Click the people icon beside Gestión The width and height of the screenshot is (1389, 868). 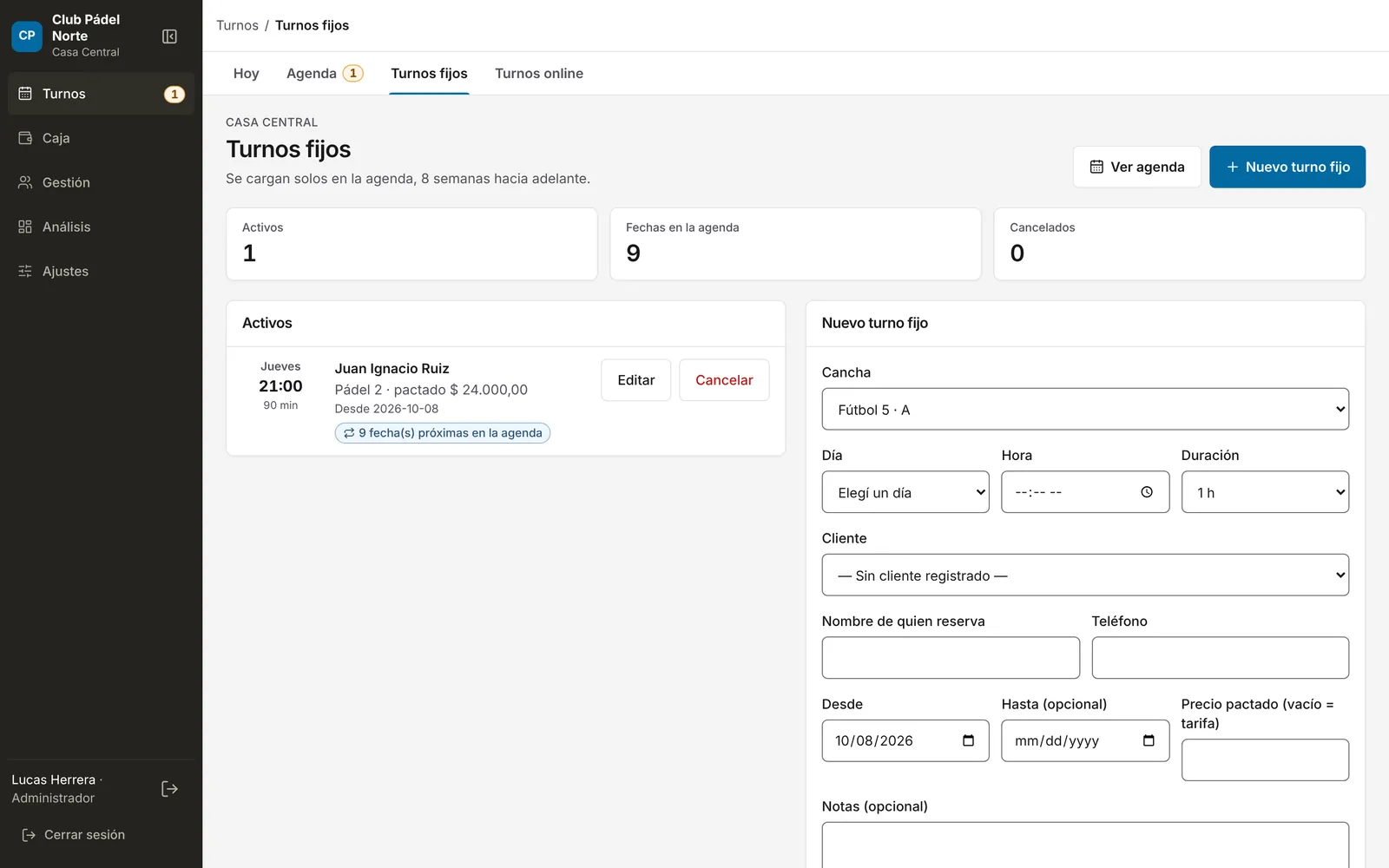[x=25, y=182]
